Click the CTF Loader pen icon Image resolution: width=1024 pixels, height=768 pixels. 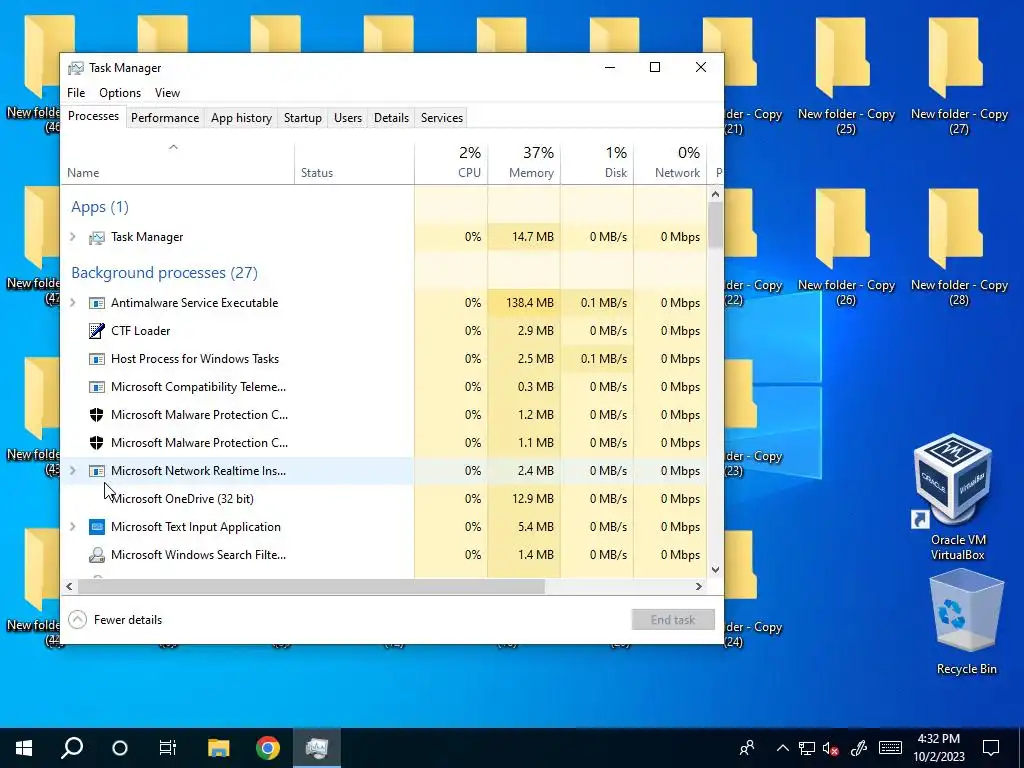pos(97,331)
